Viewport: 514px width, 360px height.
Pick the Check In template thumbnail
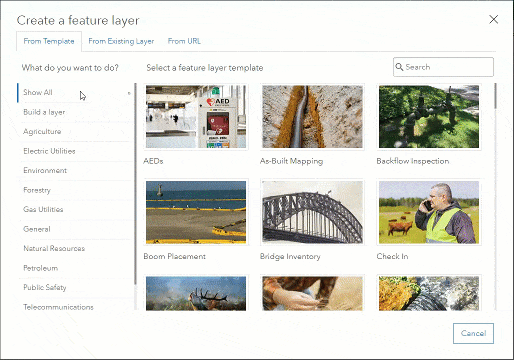pyautogui.click(x=429, y=212)
